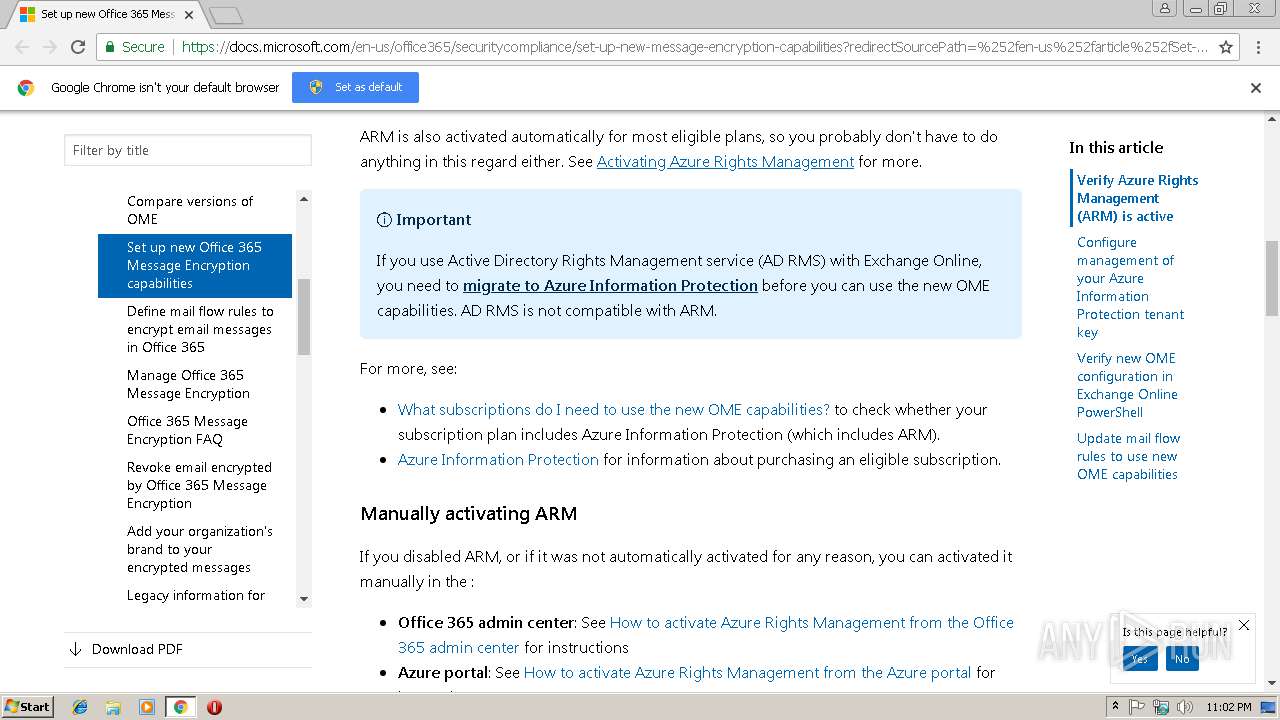1280x720 pixels.
Task: Open 'migrate to Azure Information Protection' link
Action: 610,285
